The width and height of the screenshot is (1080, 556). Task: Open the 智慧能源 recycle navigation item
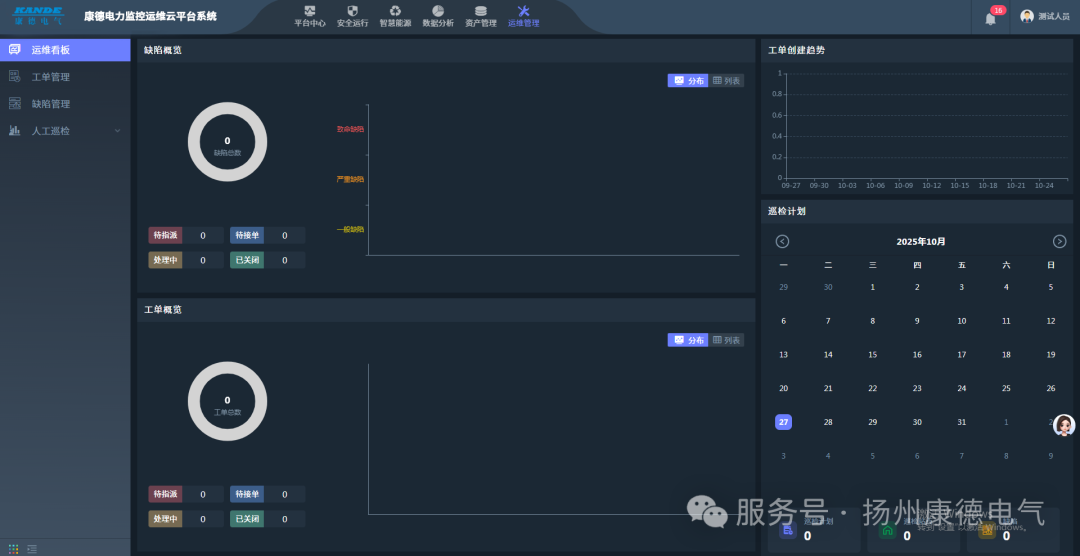(395, 16)
